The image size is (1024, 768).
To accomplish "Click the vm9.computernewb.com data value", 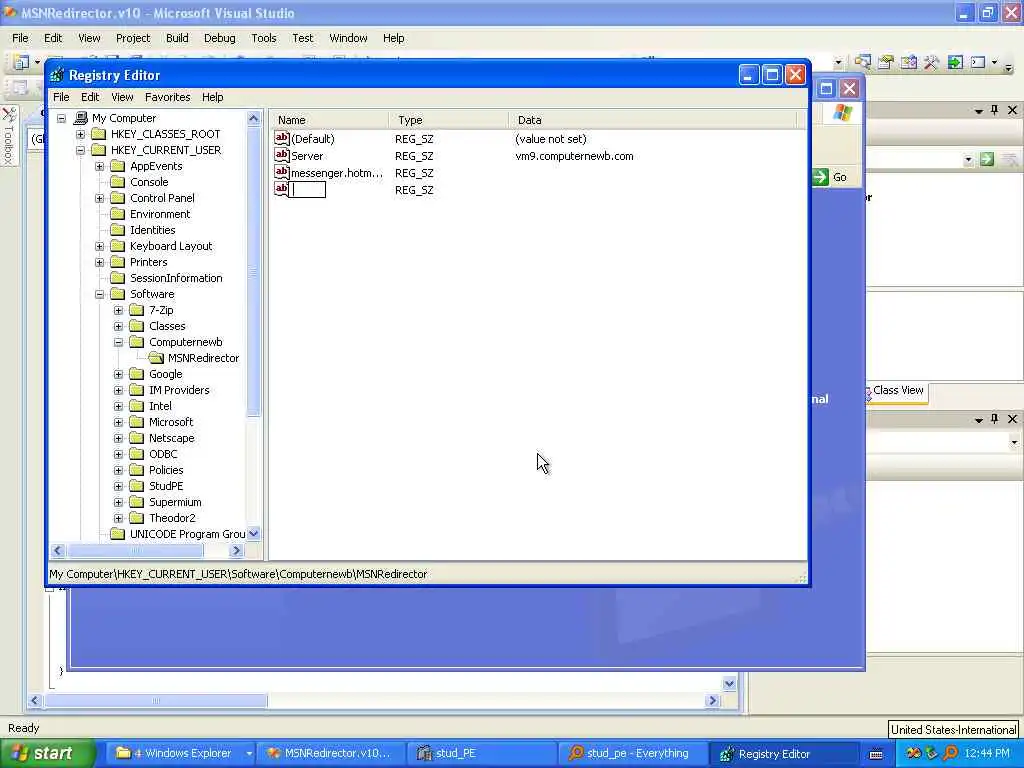I will point(574,156).
